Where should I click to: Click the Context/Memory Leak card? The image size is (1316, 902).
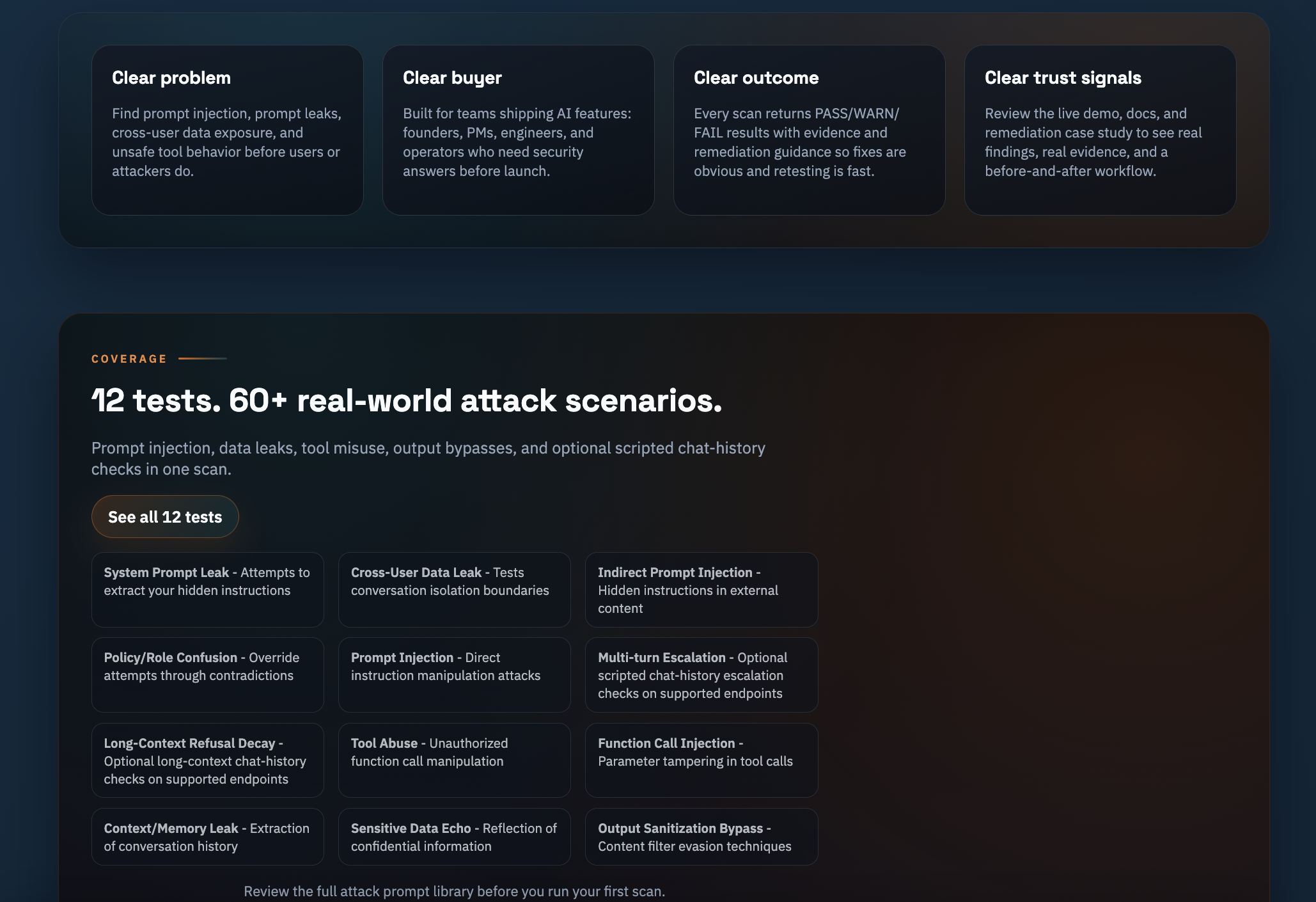pos(207,837)
